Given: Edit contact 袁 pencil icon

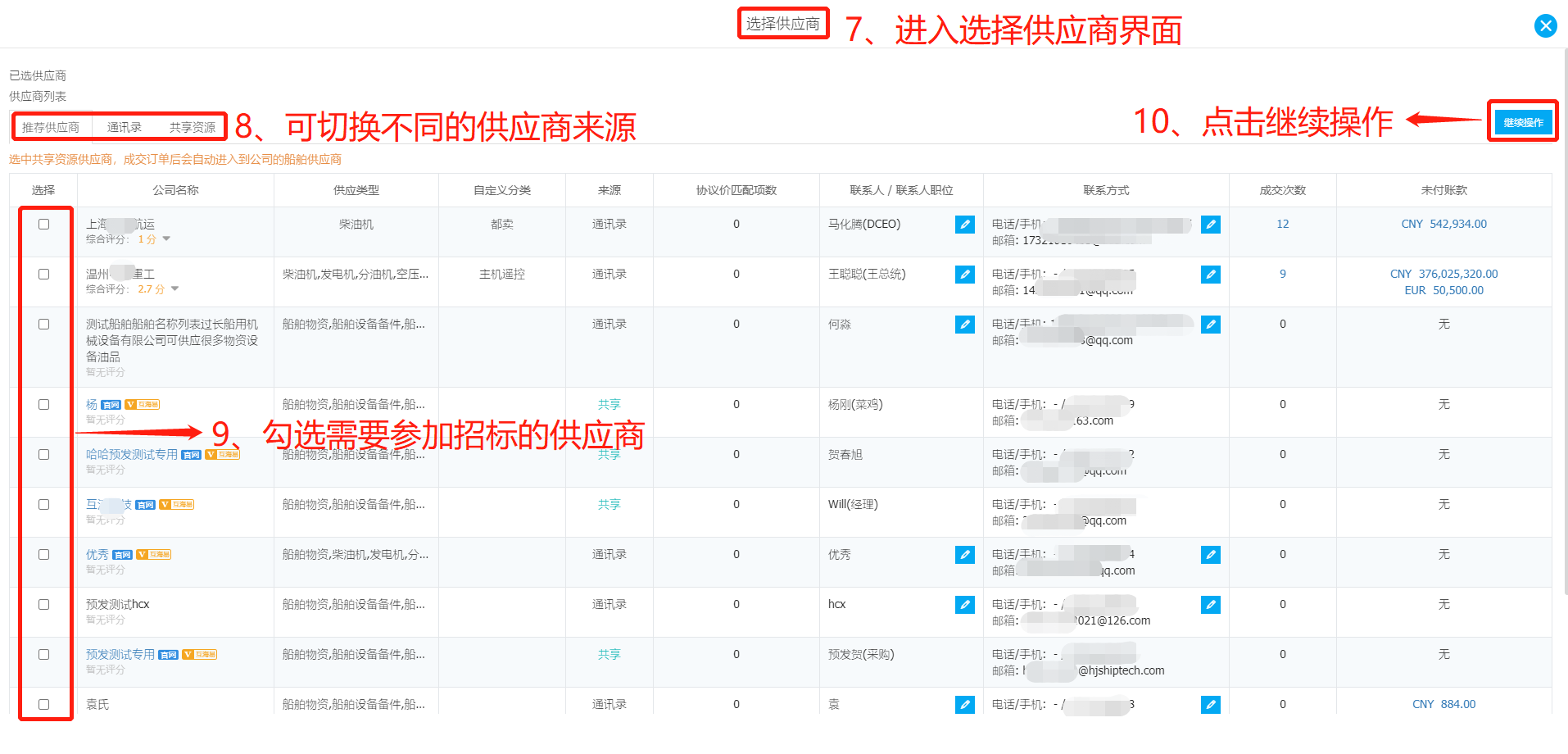Looking at the screenshot, I should point(964,705).
